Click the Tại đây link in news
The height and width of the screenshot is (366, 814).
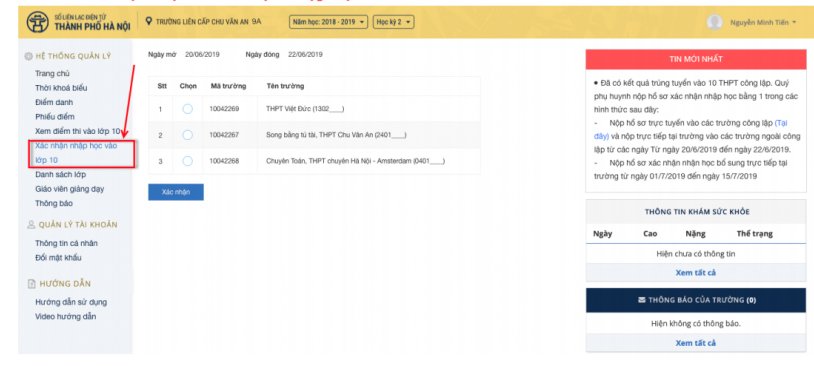click(691, 130)
